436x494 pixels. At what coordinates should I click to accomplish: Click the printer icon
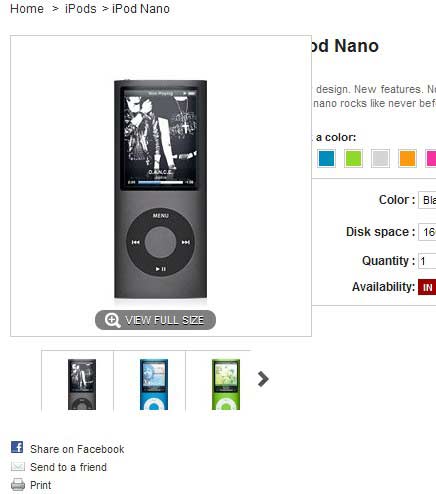coord(18,484)
